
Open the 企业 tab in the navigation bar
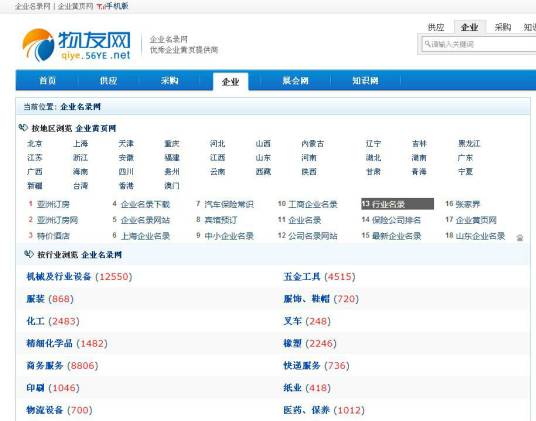coord(230,82)
